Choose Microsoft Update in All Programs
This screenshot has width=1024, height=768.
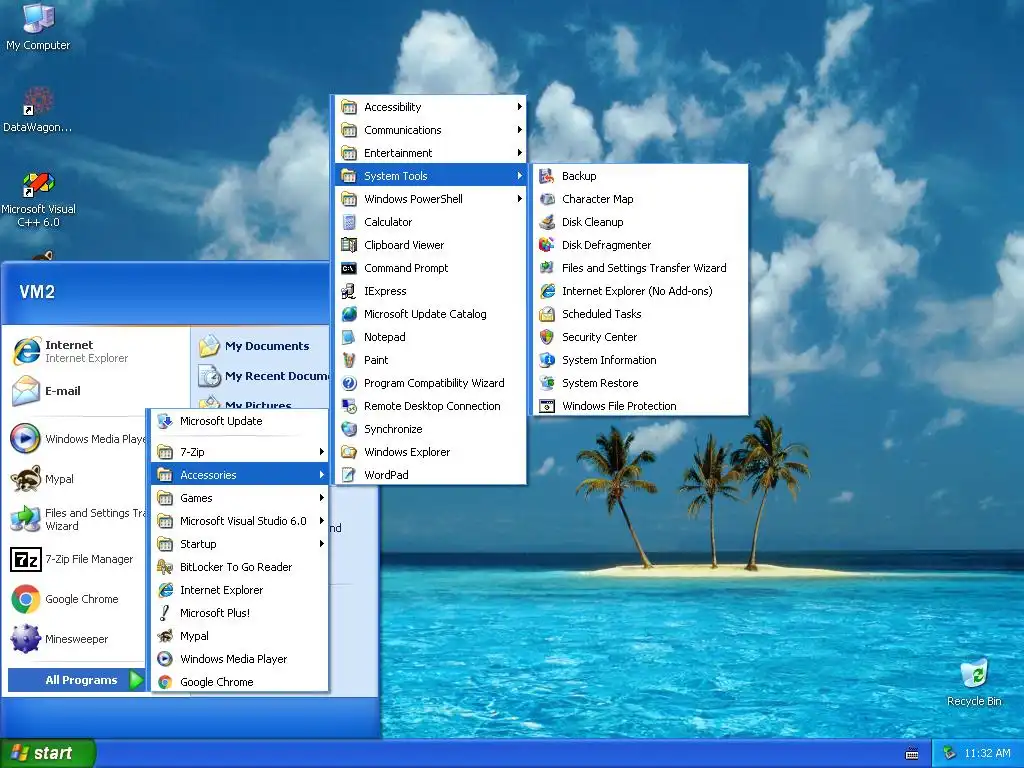[240, 421]
